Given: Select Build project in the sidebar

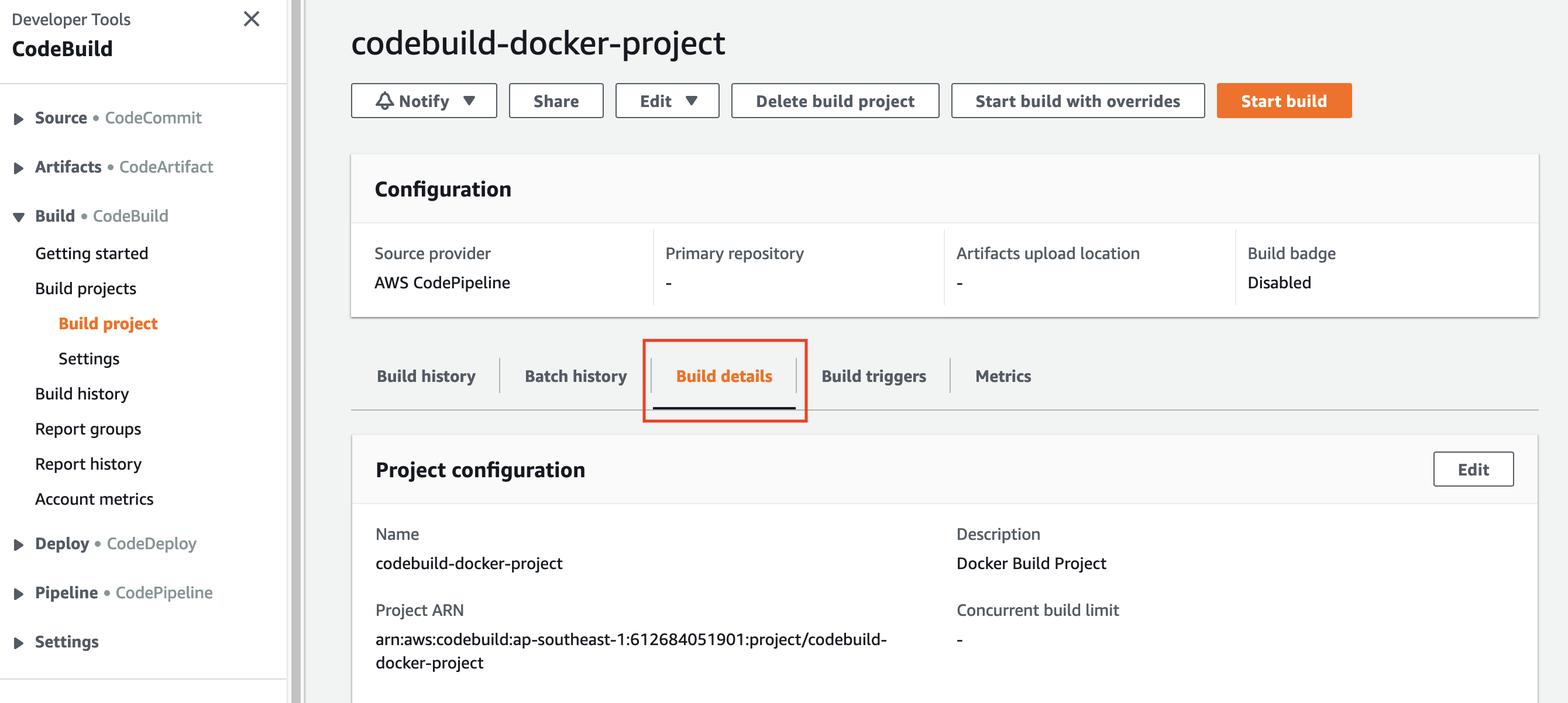Looking at the screenshot, I should tap(108, 323).
